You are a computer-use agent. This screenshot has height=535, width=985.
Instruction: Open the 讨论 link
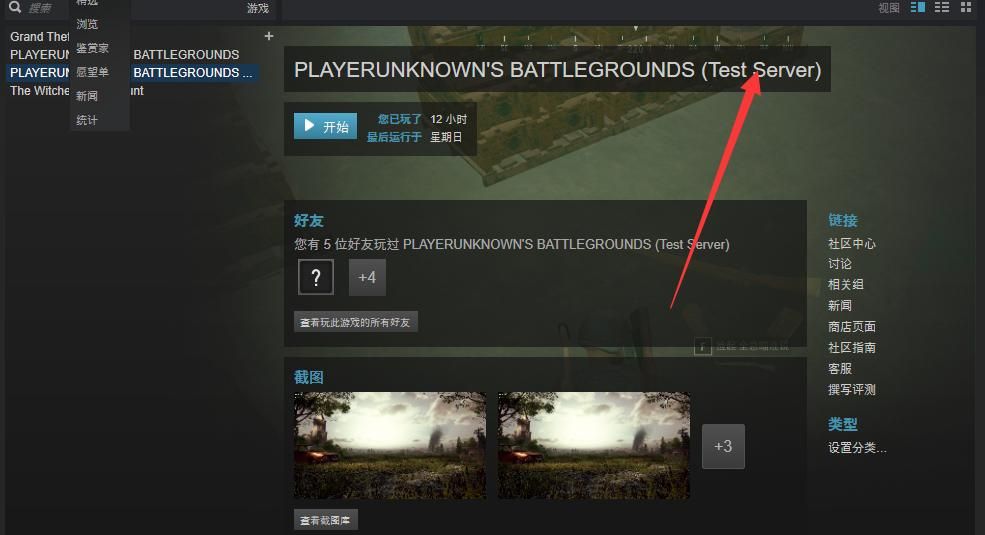[x=840, y=264]
